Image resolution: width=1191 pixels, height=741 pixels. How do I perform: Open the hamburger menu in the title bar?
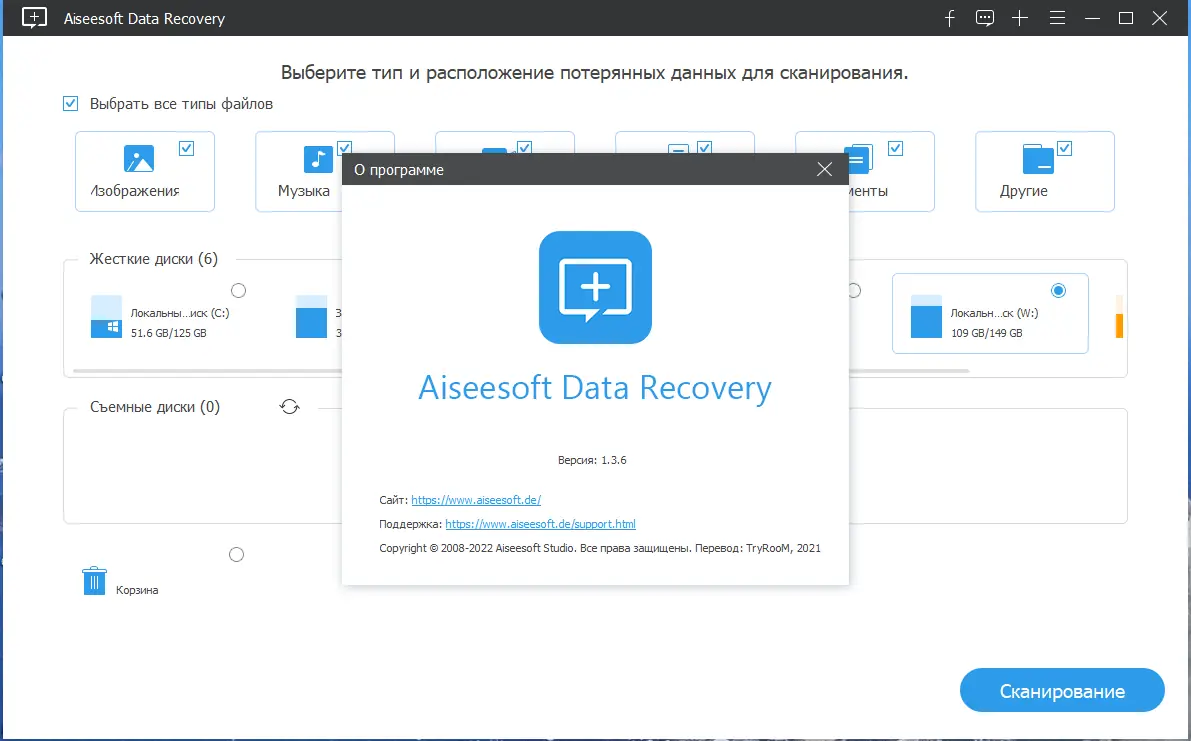coord(1057,18)
